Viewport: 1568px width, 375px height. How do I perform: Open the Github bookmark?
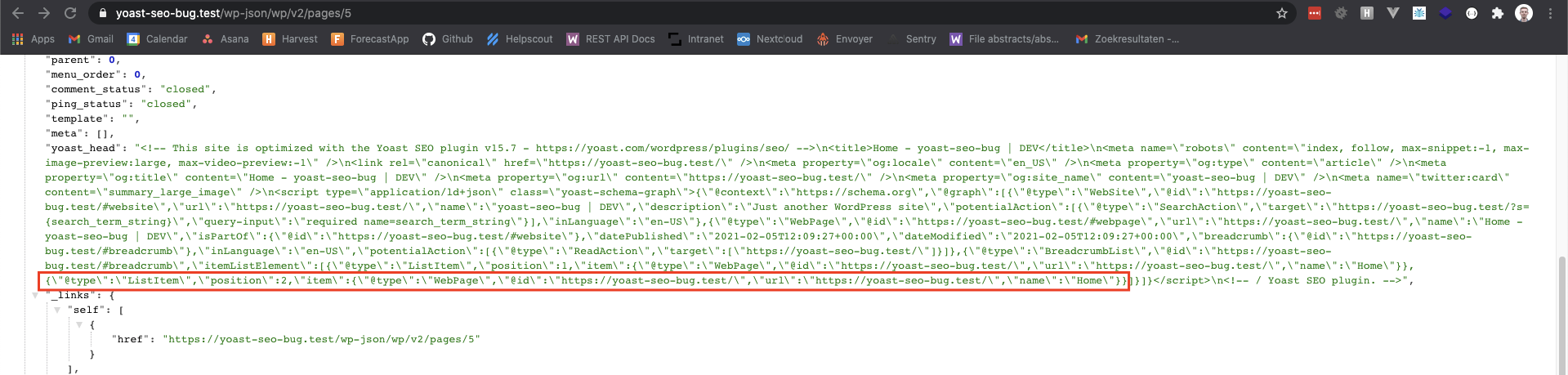448,39
